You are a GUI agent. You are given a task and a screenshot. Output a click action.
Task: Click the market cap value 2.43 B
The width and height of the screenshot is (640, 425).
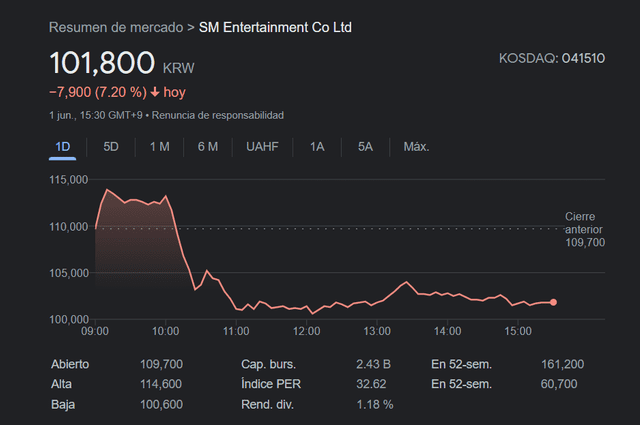click(373, 364)
